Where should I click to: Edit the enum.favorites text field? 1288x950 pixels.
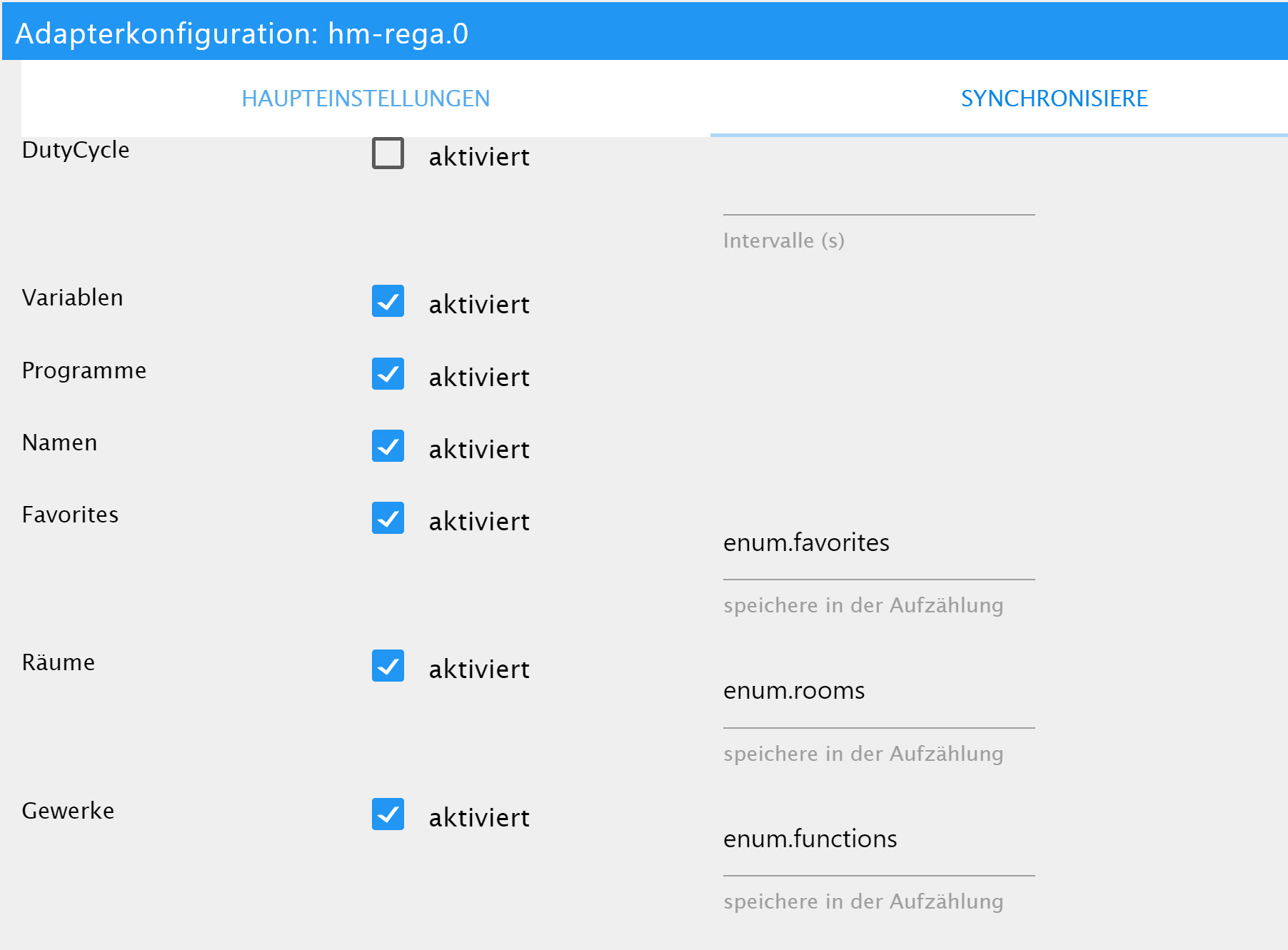[878, 544]
